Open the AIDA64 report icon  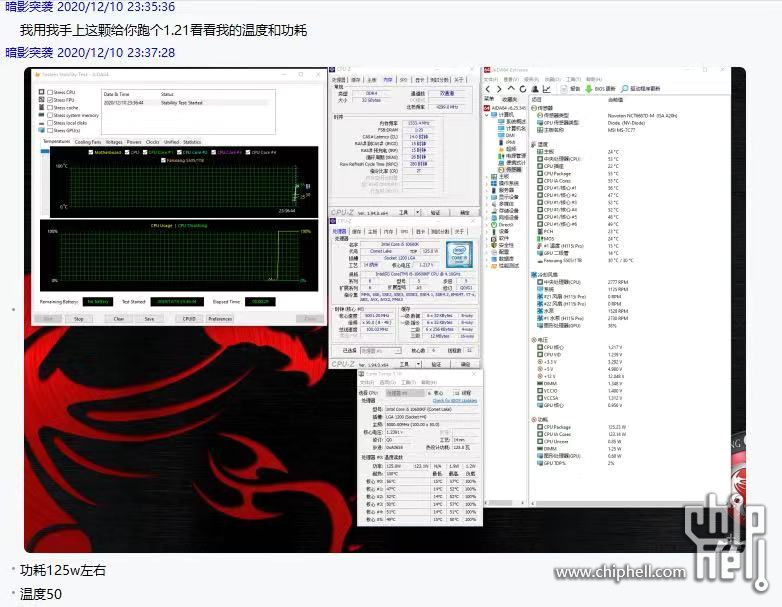[x=565, y=89]
